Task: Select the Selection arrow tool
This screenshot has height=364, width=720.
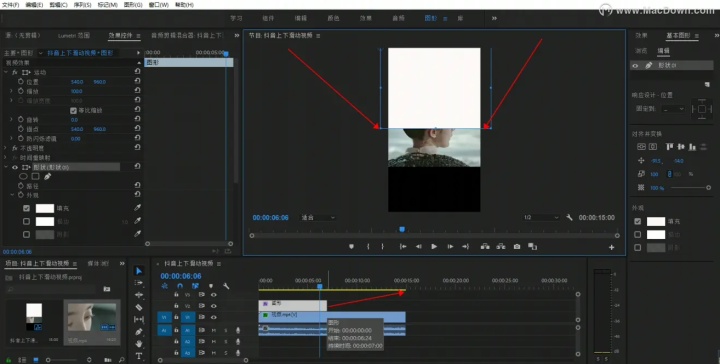Action: (139, 271)
